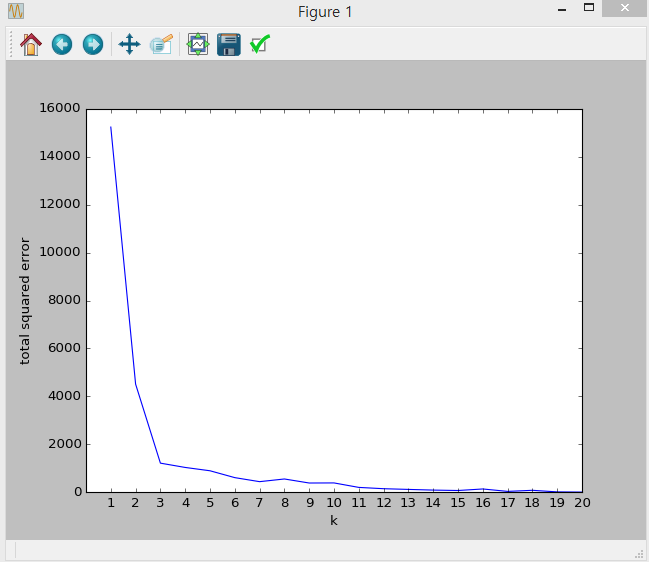
Task: Click the y-axis tick label 14000
Action: pos(60,156)
